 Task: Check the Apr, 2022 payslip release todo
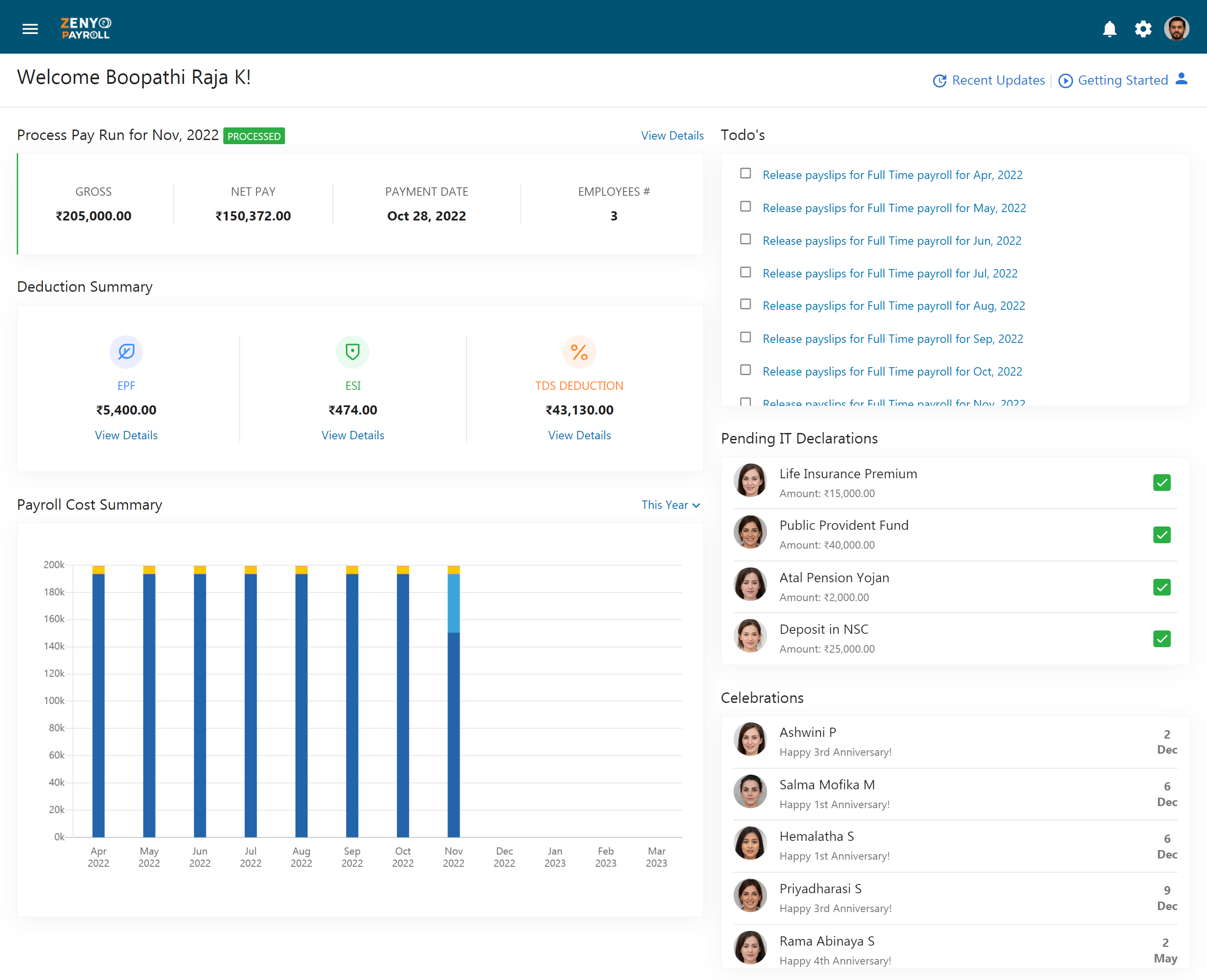pos(746,173)
